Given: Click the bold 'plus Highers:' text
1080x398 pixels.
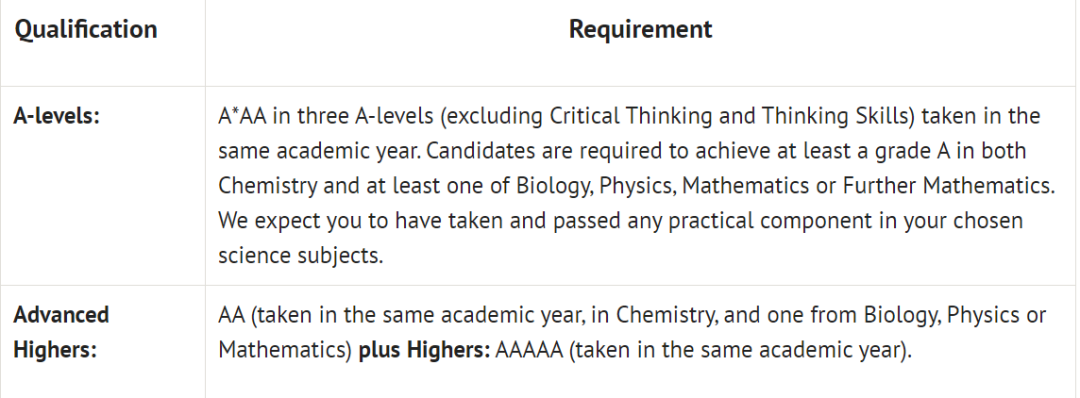Looking at the screenshot, I should 424,350.
